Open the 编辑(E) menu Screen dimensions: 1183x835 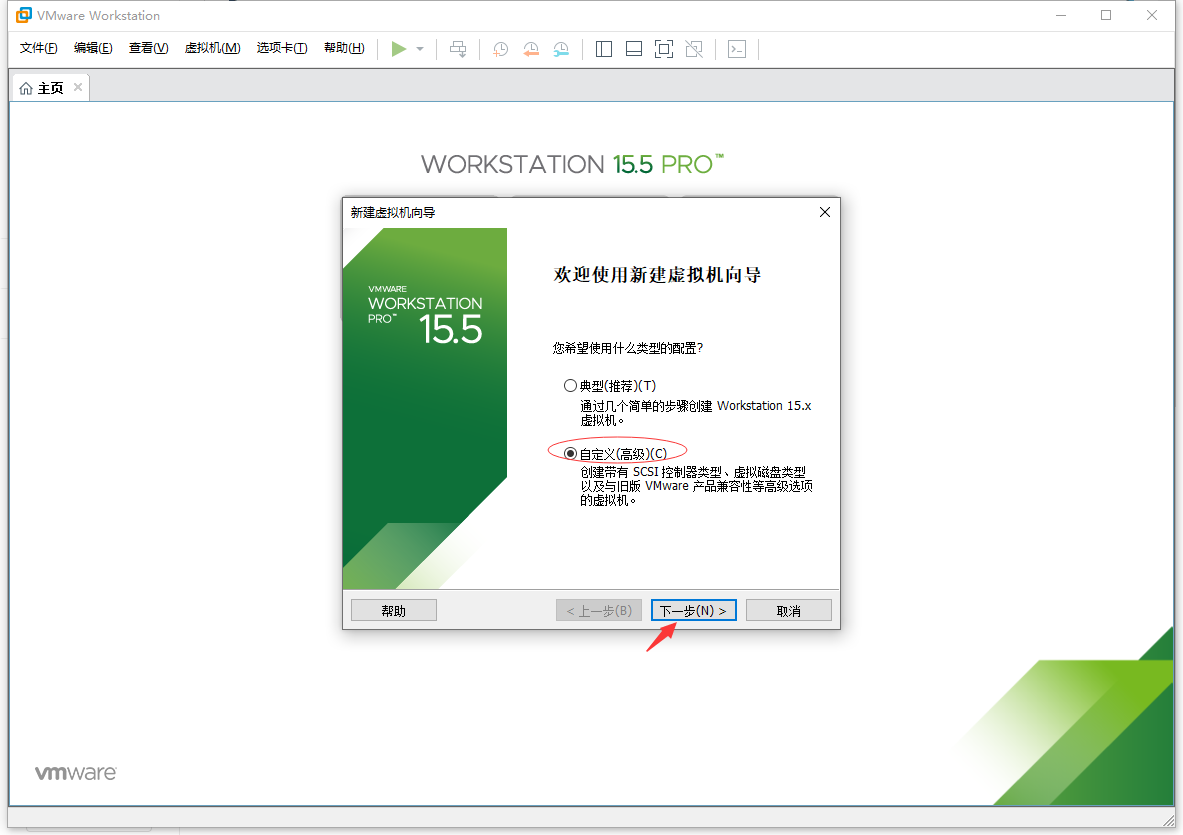coord(93,48)
